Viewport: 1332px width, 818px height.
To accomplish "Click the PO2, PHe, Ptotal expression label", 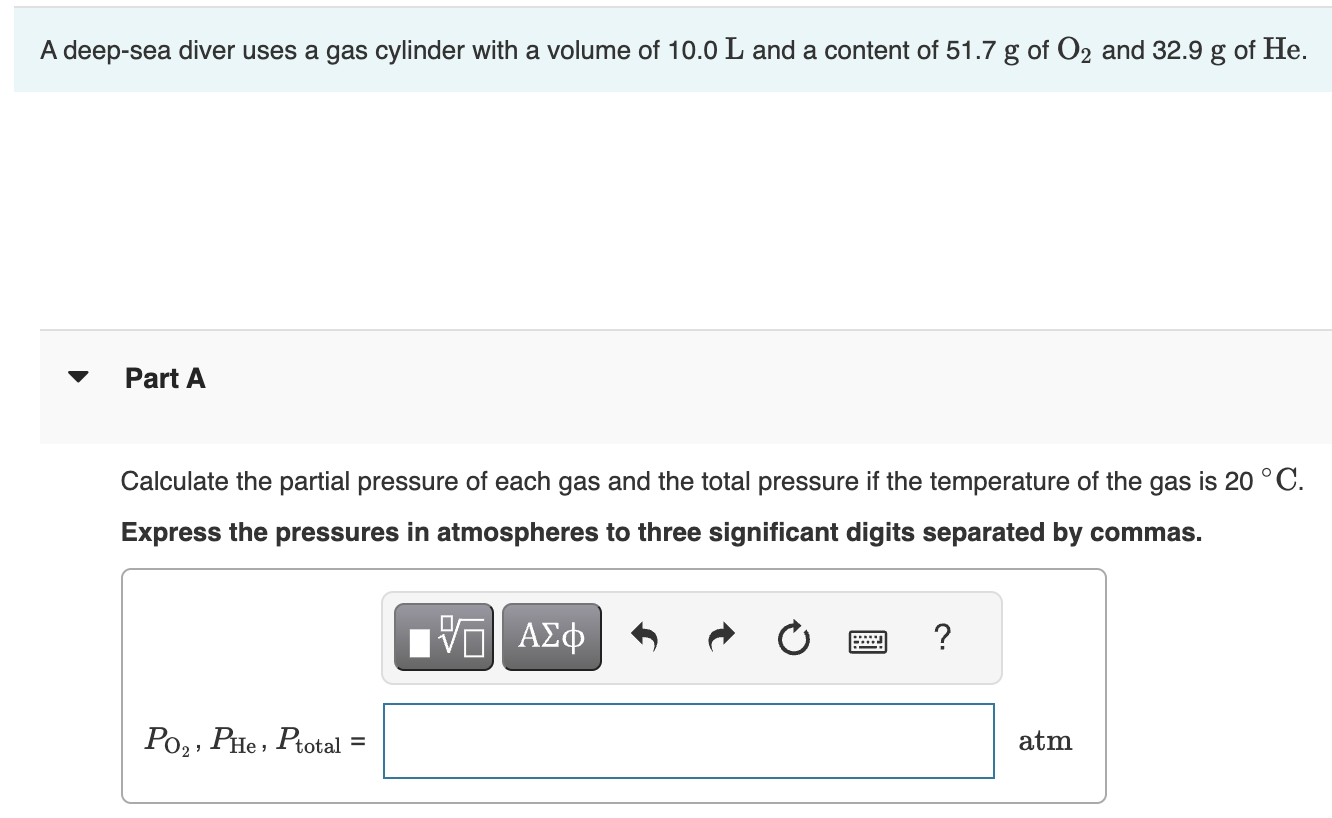I will tap(251, 740).
